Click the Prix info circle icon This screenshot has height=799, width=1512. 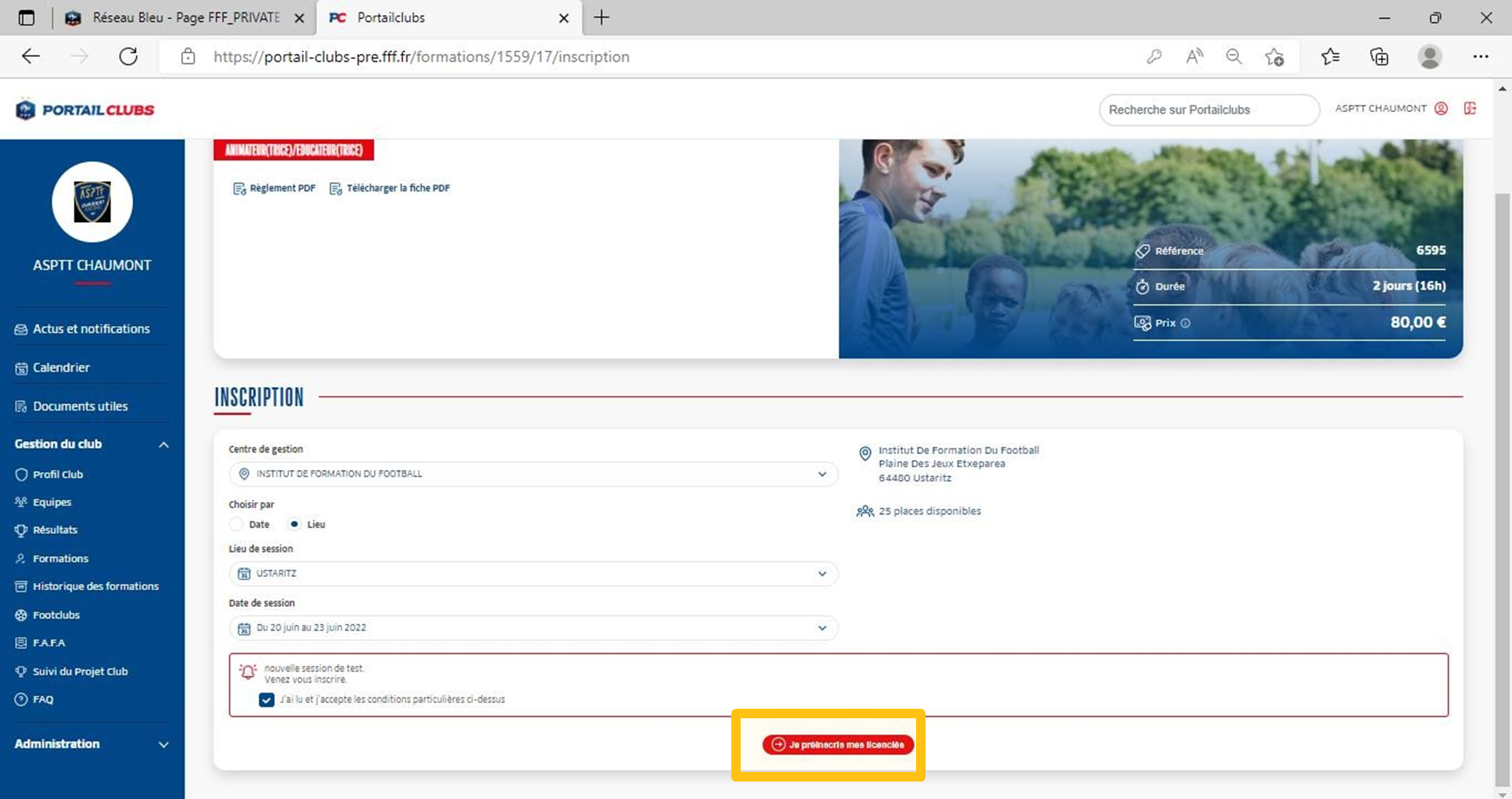click(1185, 323)
